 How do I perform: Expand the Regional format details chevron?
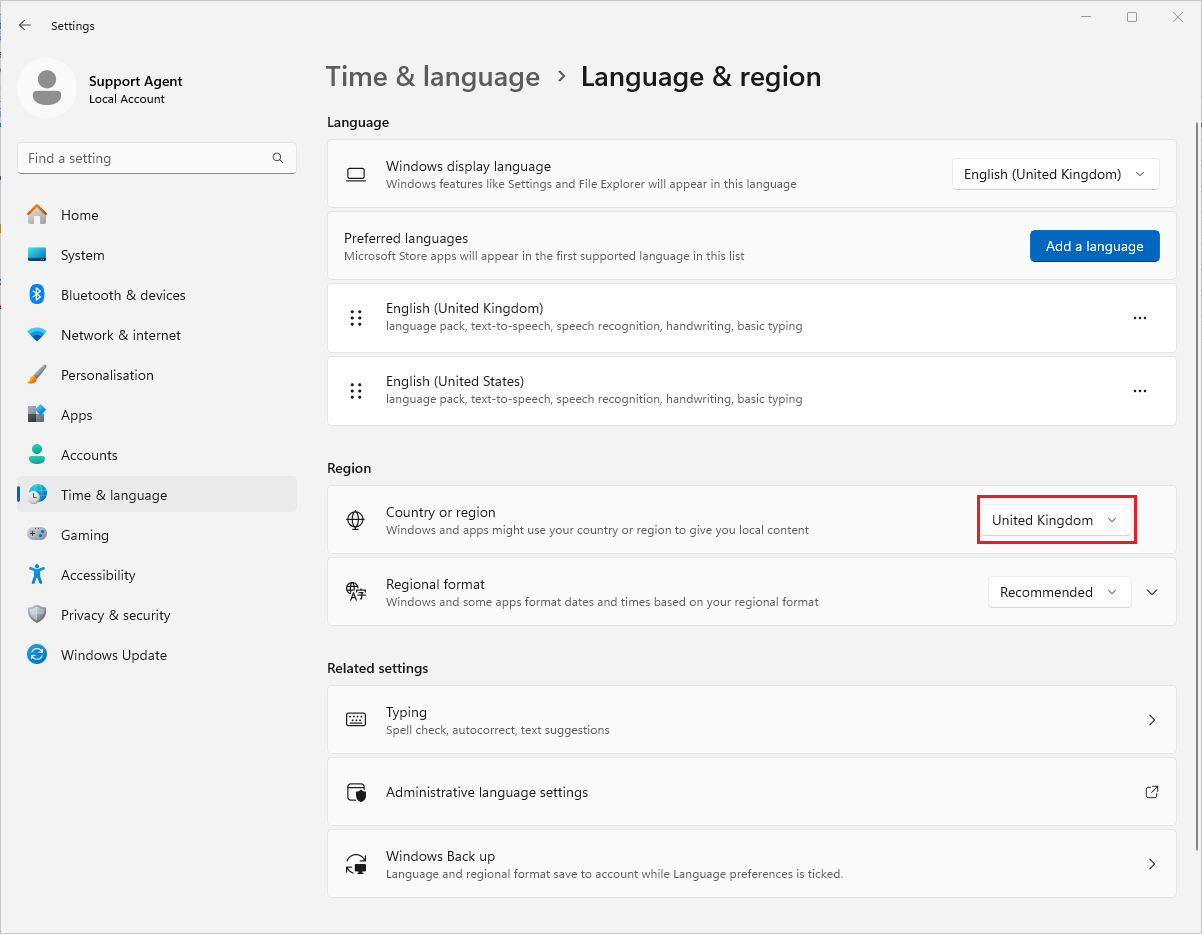click(1152, 592)
